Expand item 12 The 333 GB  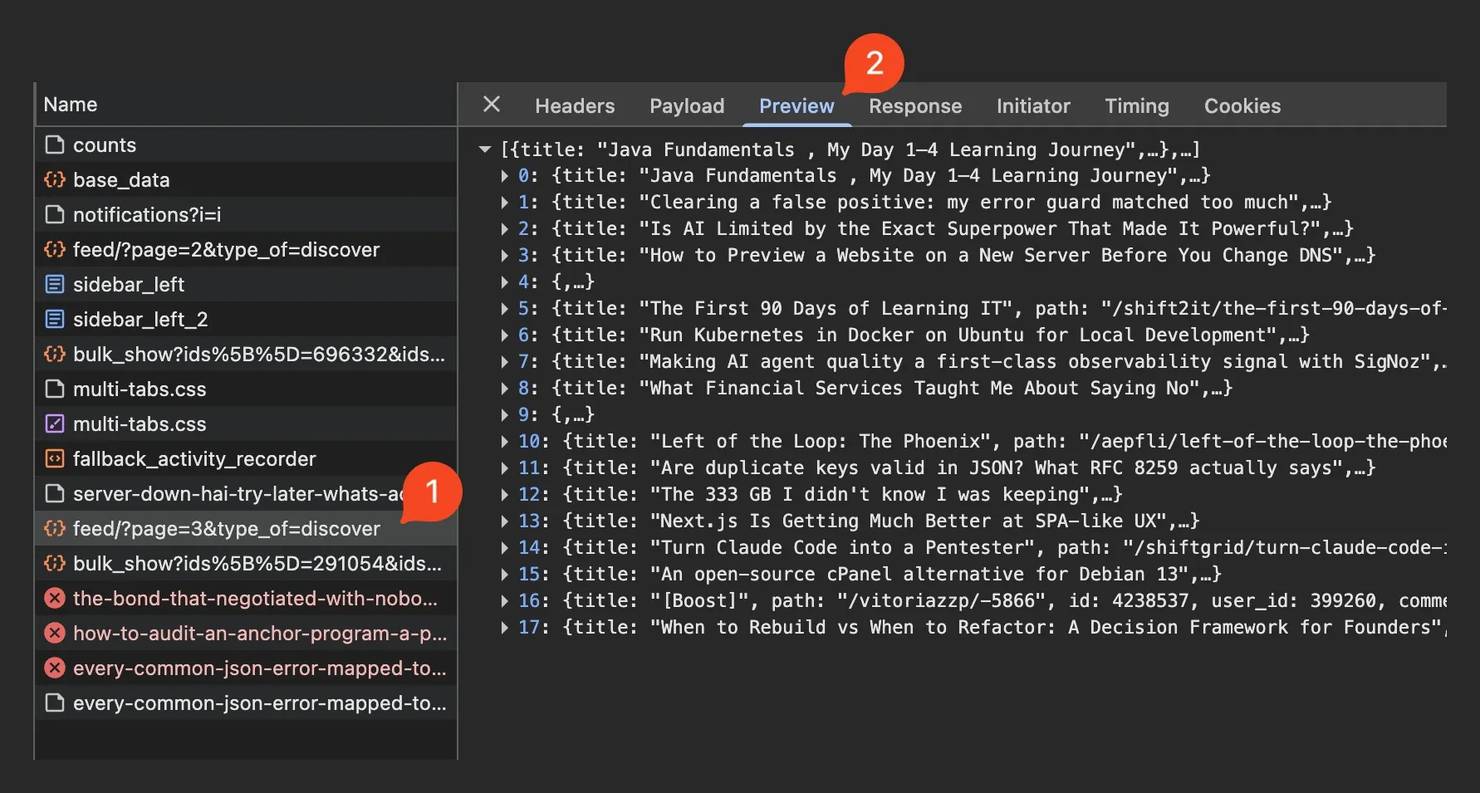coord(505,494)
